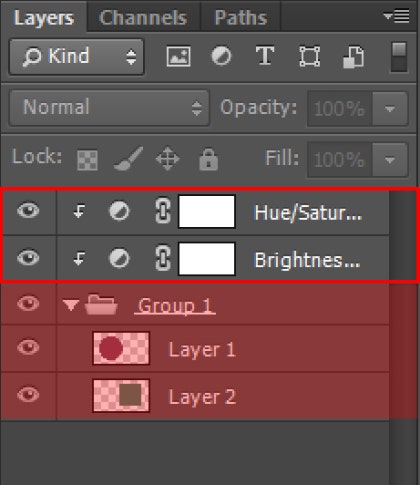
Task: Switch to the Paths tab
Action: pos(241,17)
